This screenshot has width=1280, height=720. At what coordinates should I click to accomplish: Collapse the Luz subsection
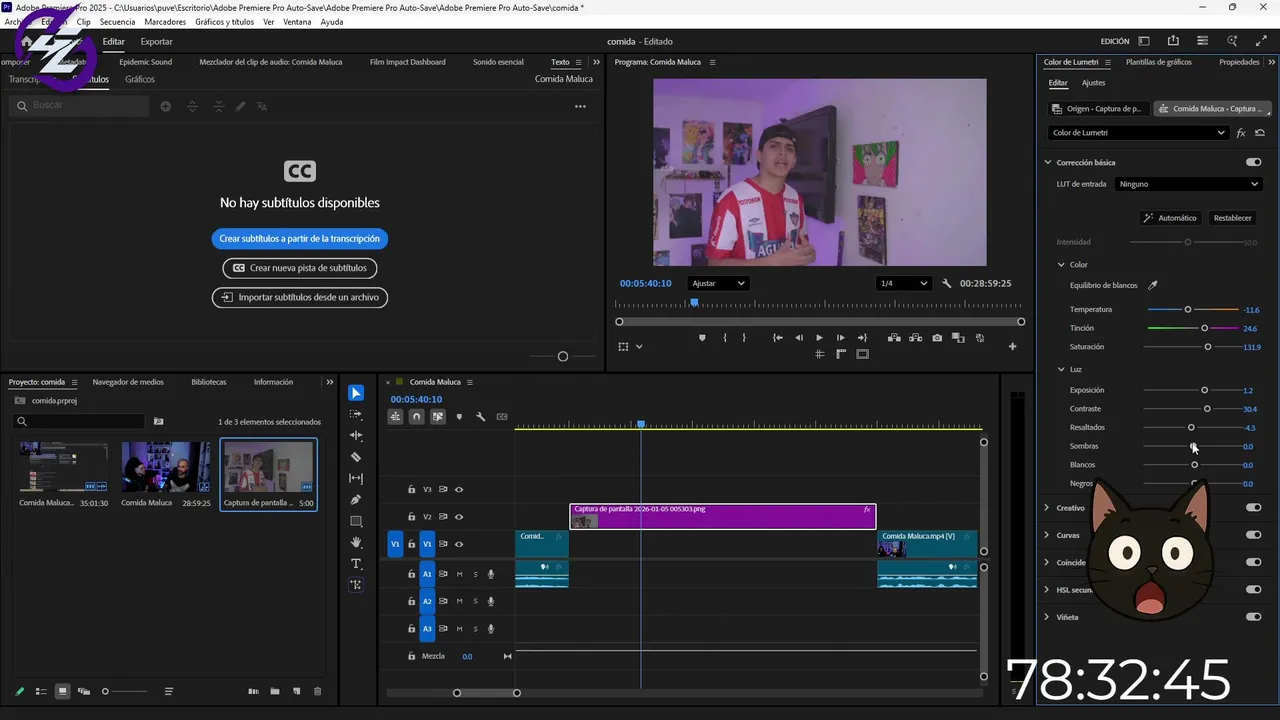point(1061,369)
